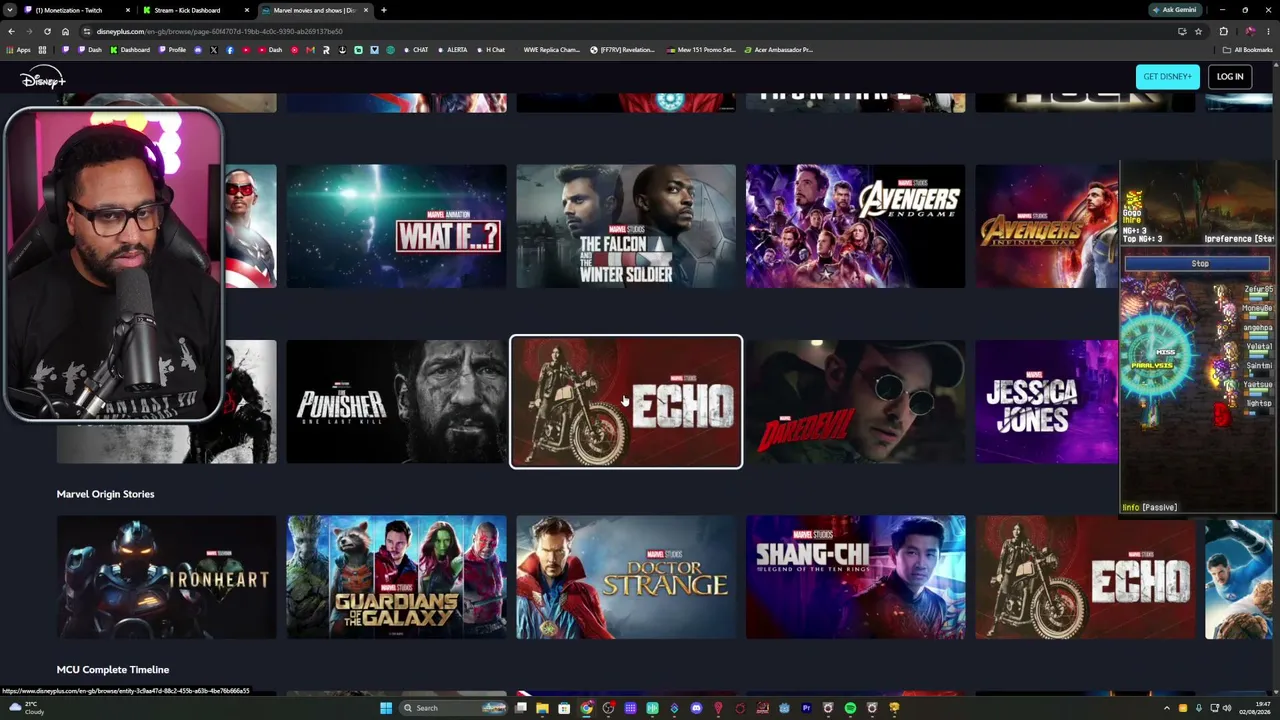View site information icon in address bar

point(86,31)
